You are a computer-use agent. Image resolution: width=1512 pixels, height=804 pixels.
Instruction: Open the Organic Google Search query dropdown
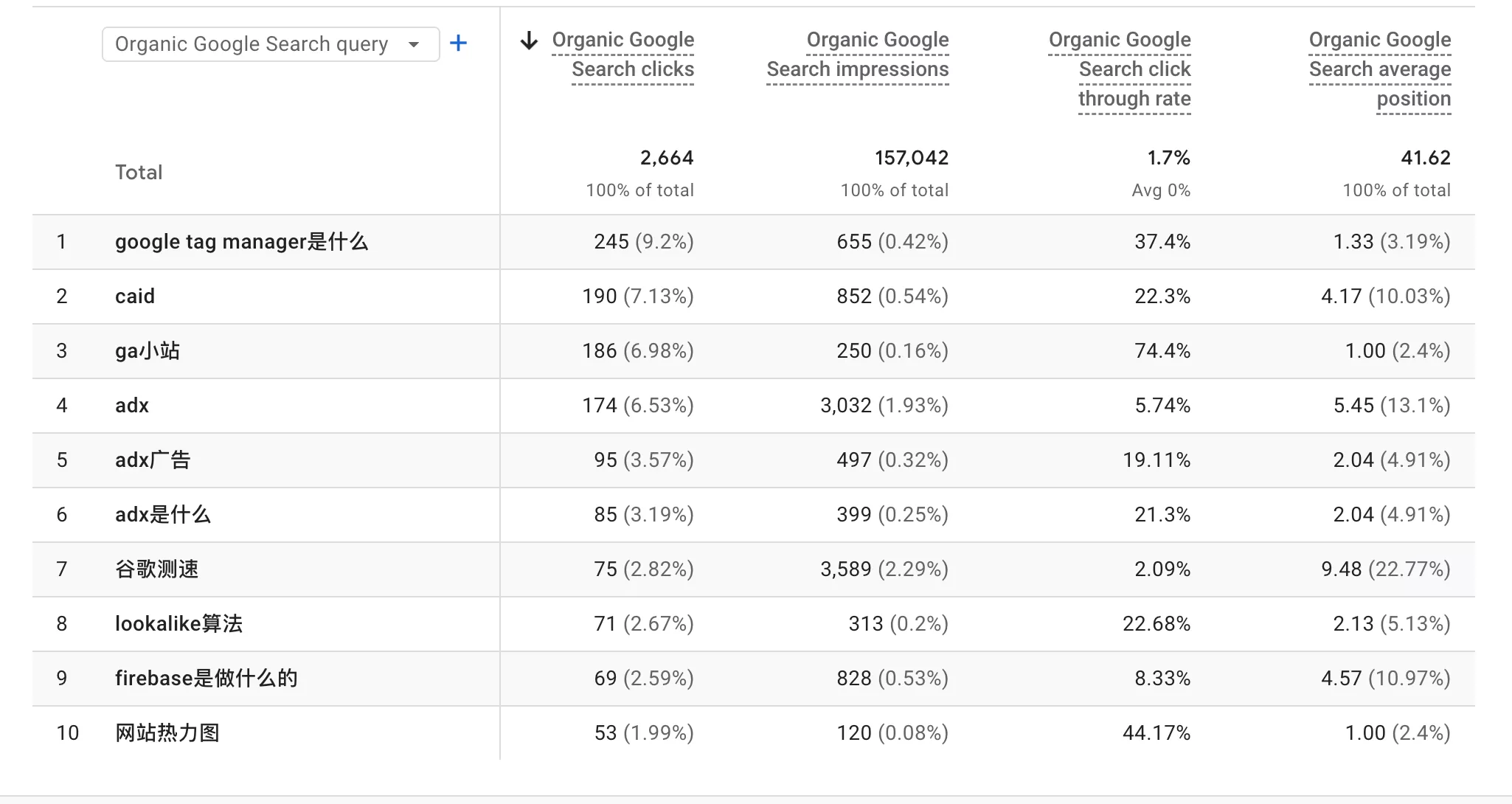pos(251,44)
